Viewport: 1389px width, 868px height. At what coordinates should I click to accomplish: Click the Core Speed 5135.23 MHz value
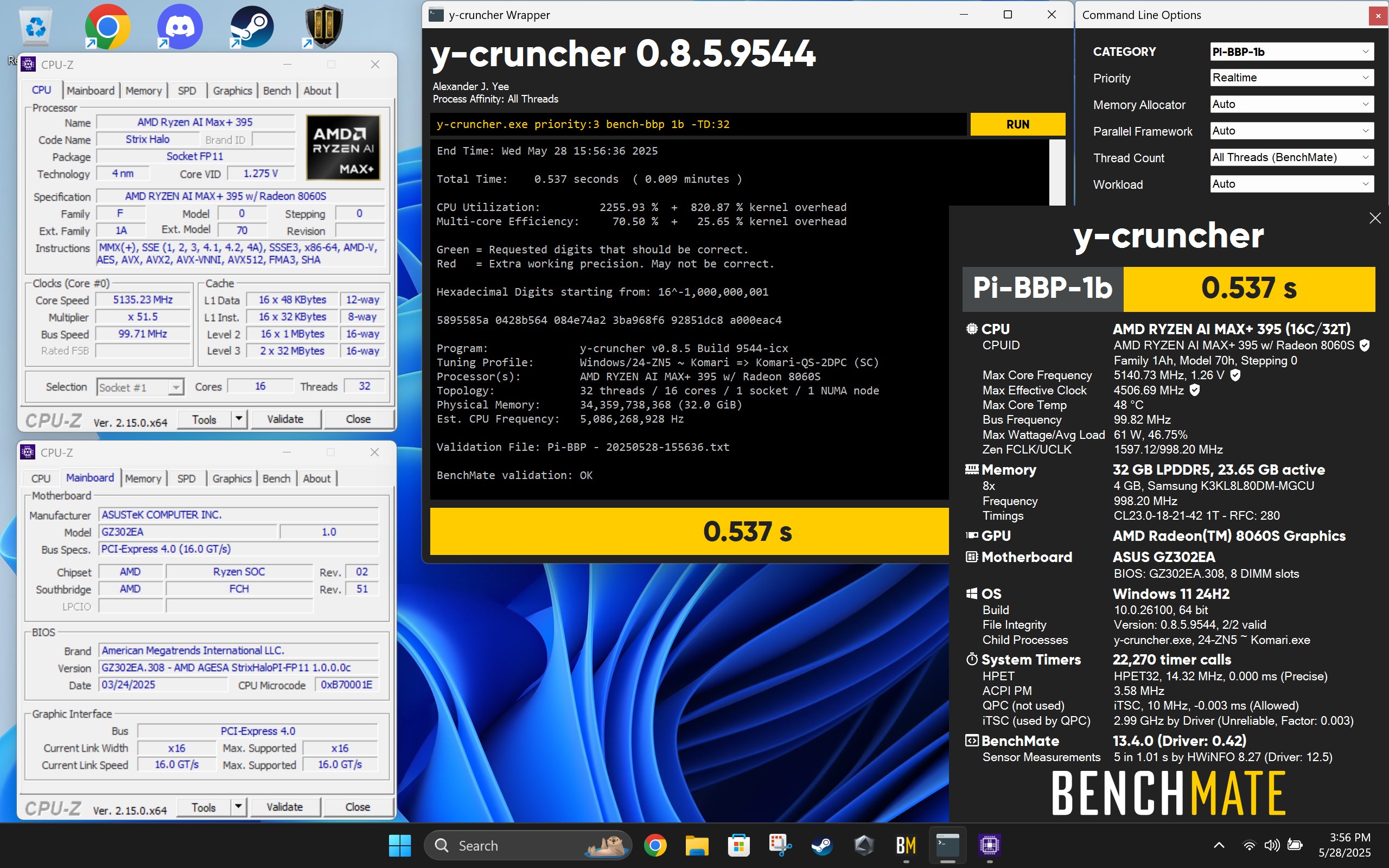[x=143, y=299]
